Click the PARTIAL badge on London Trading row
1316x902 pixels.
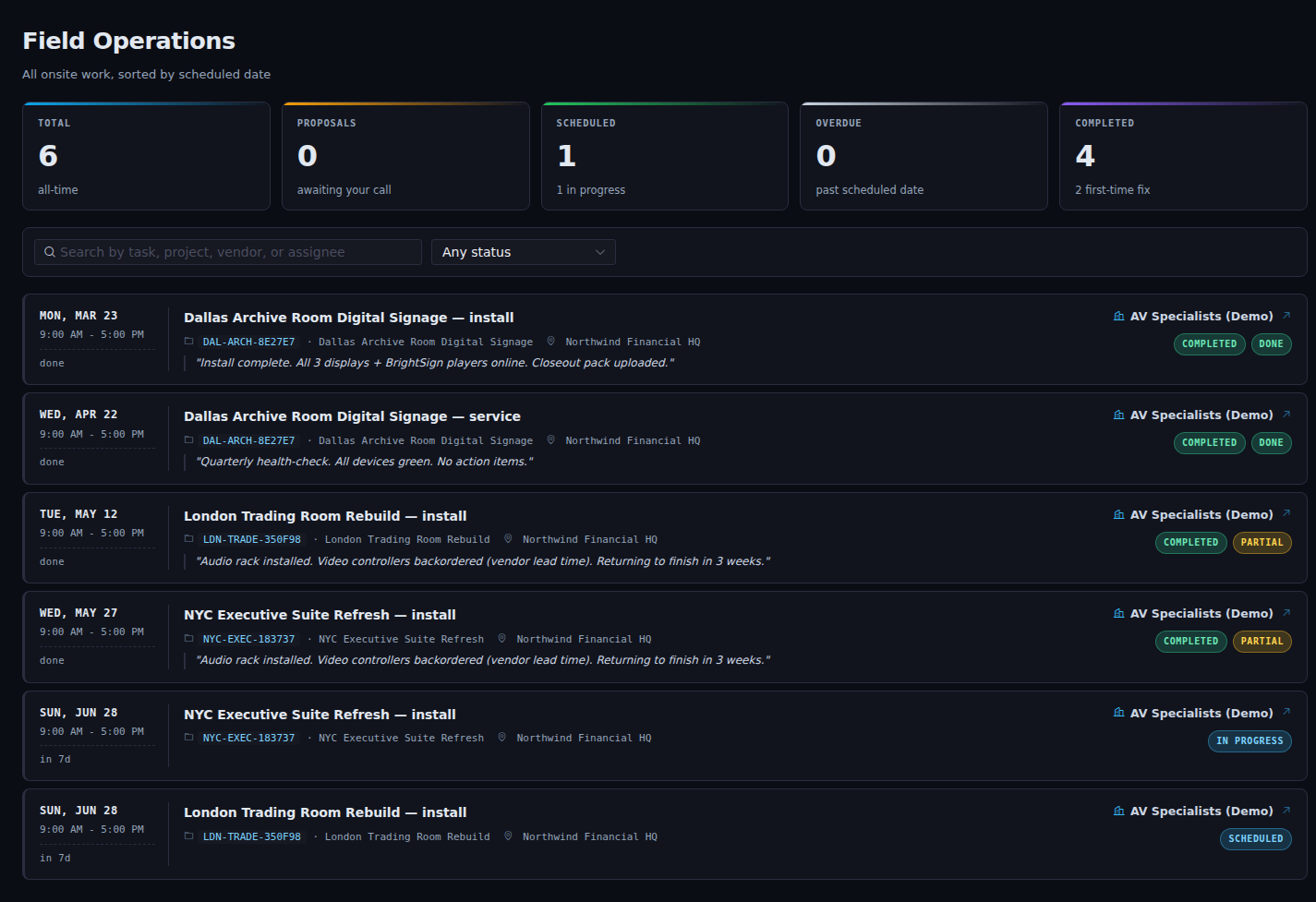(x=1262, y=543)
